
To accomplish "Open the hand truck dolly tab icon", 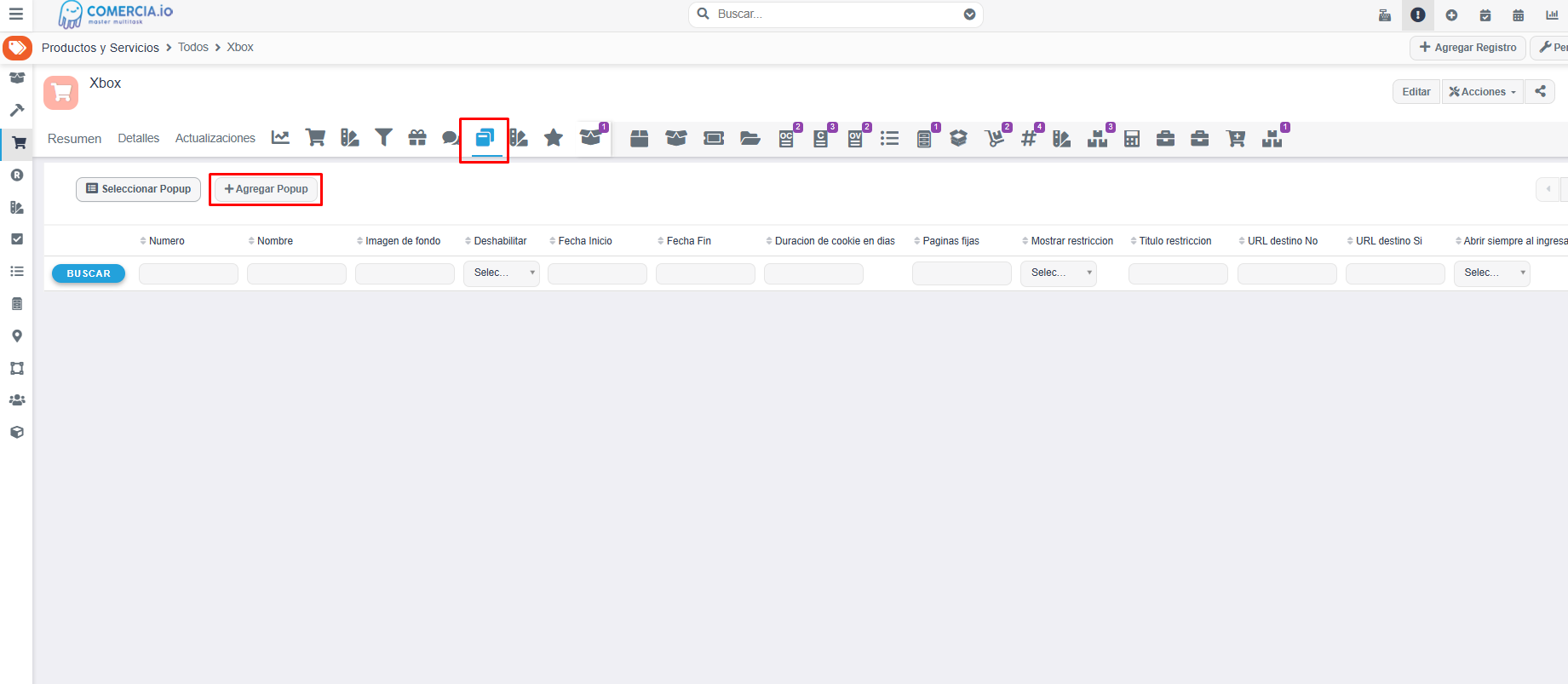I will 994,139.
